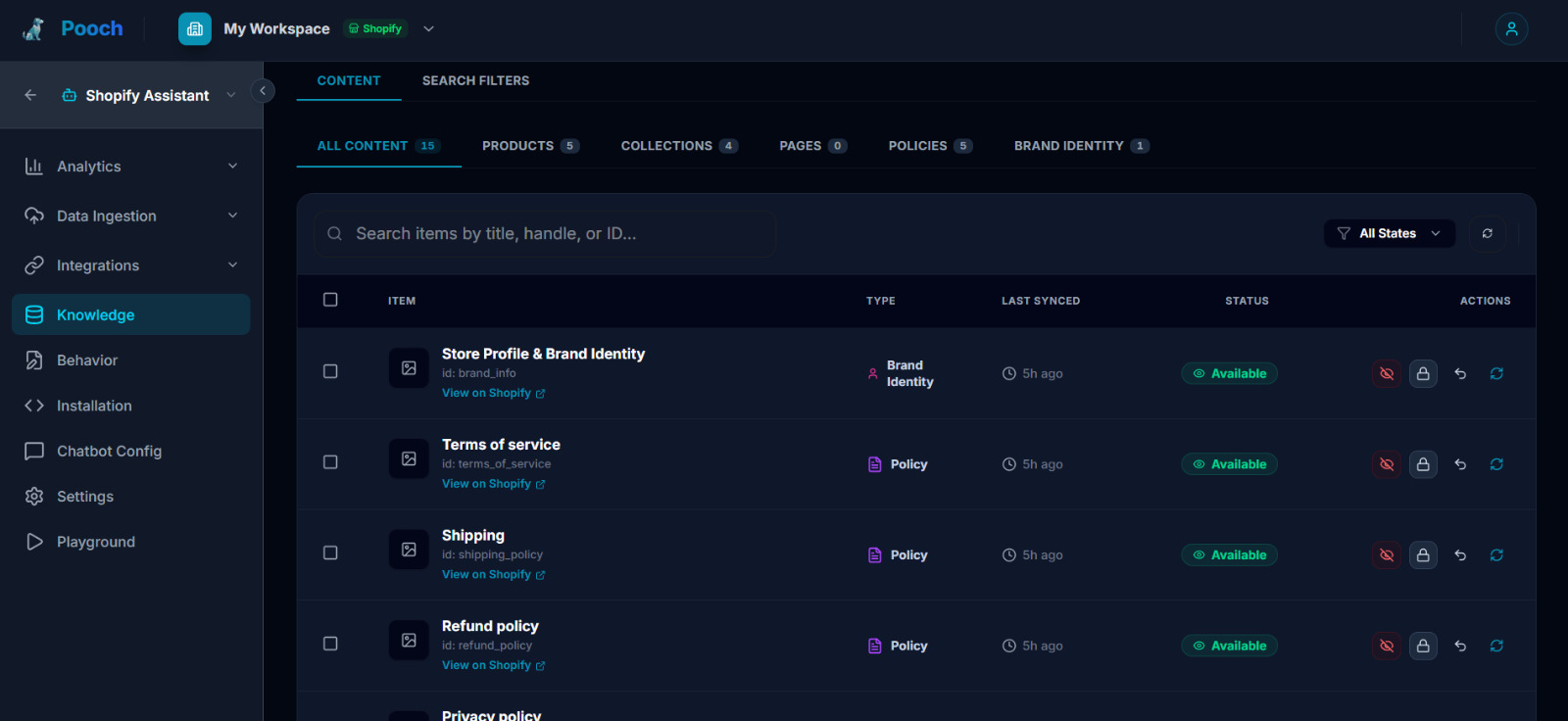This screenshot has width=1568, height=721.
Task: Revert the Shipping policy item
Action: (x=1460, y=554)
